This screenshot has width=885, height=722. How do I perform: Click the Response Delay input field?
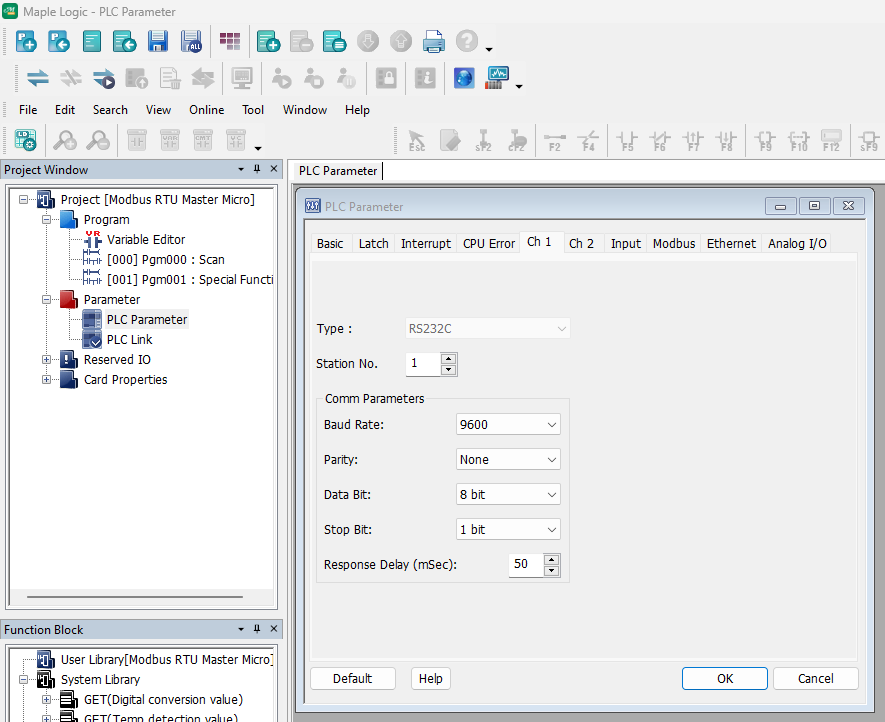click(x=526, y=564)
